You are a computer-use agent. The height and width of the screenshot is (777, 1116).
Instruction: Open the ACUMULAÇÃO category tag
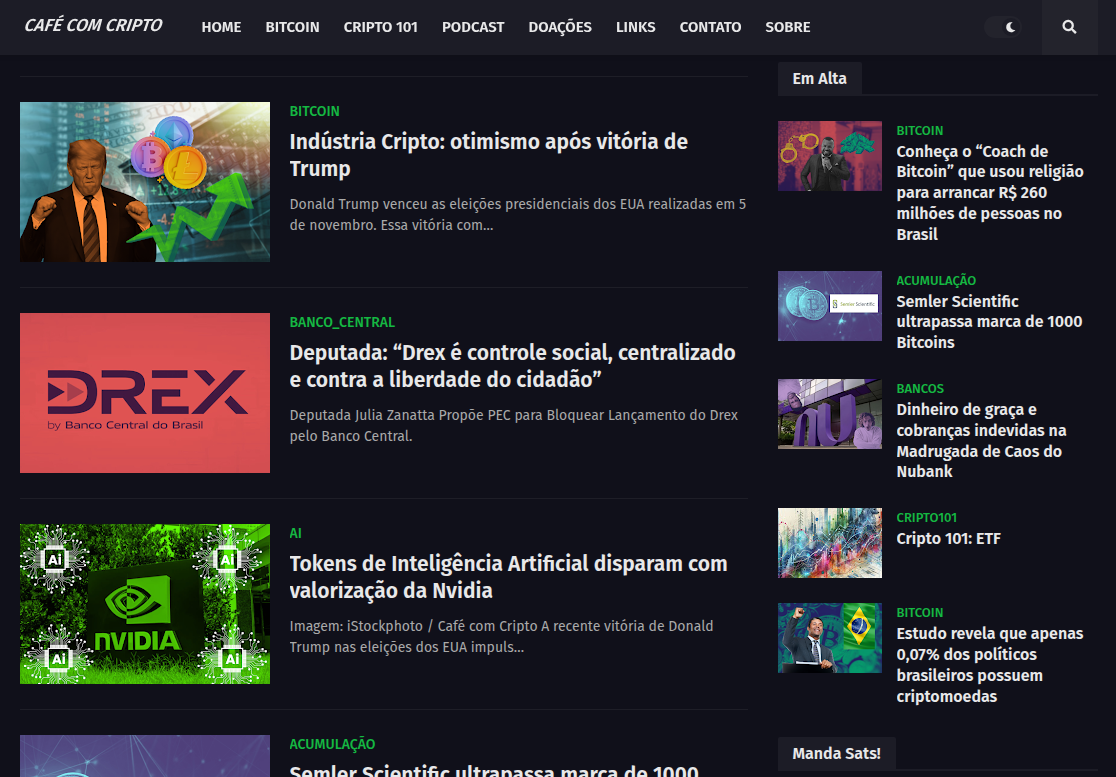pyautogui.click(x=333, y=744)
